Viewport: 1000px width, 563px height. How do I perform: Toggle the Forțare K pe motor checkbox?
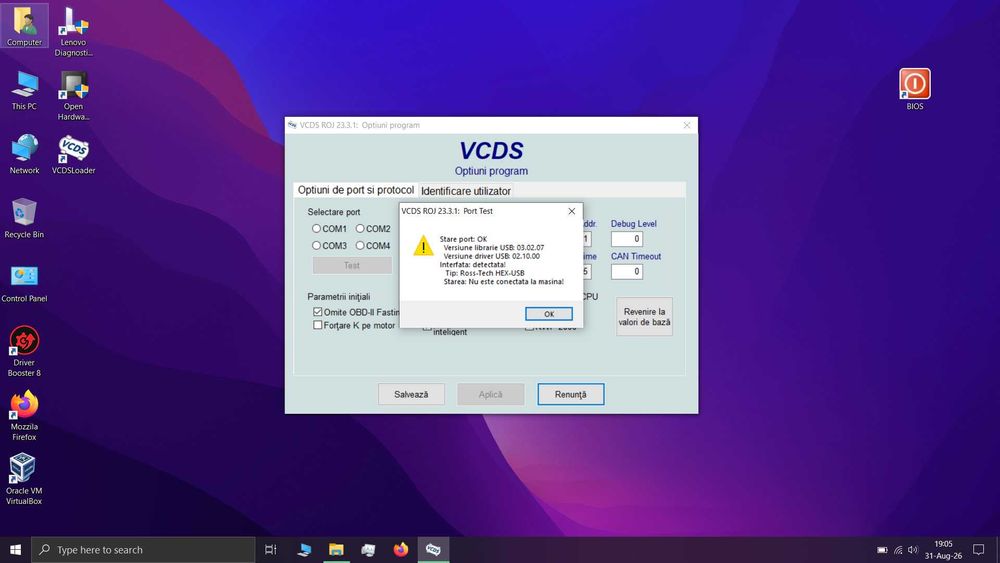click(x=318, y=325)
